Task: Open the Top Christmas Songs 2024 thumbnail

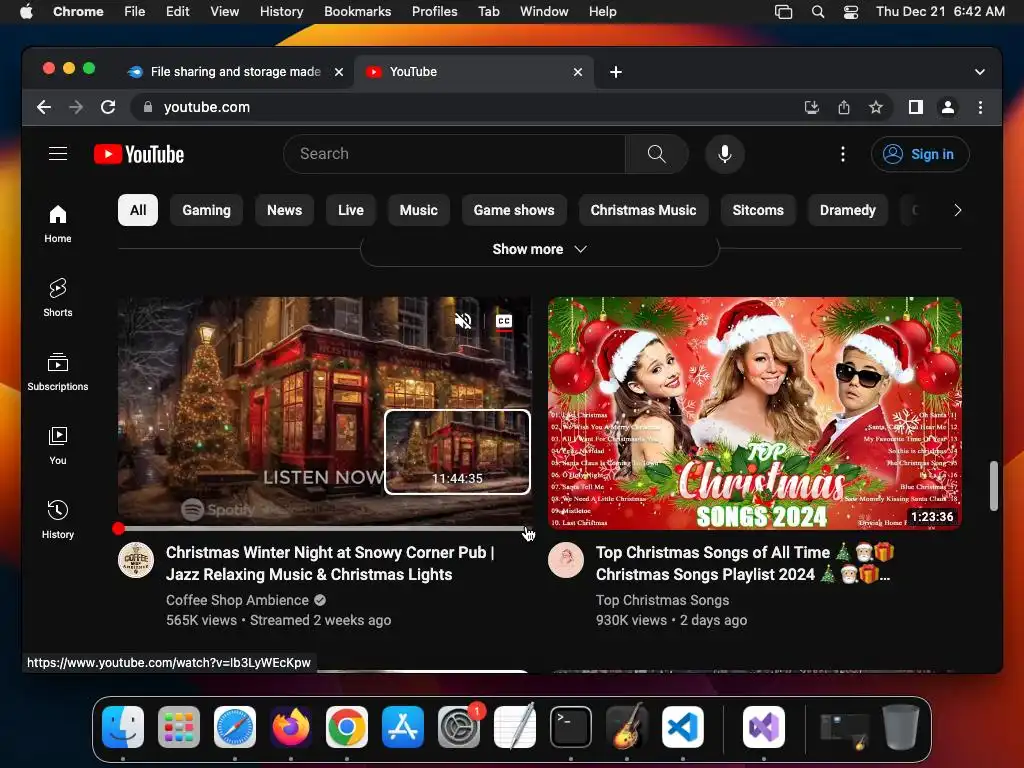Action: point(754,413)
